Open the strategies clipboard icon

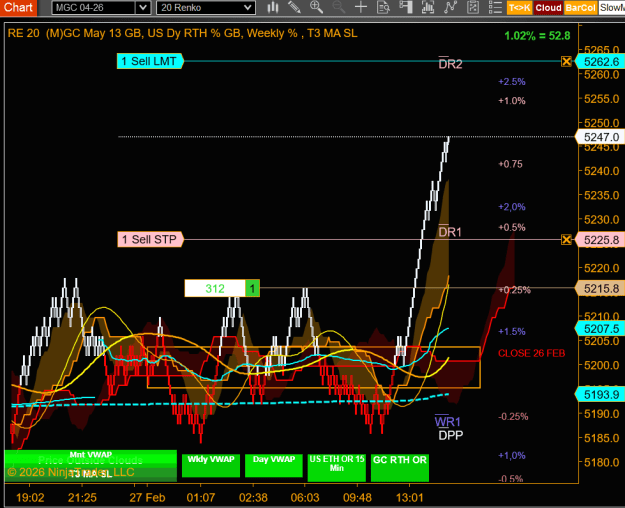tap(473, 7)
